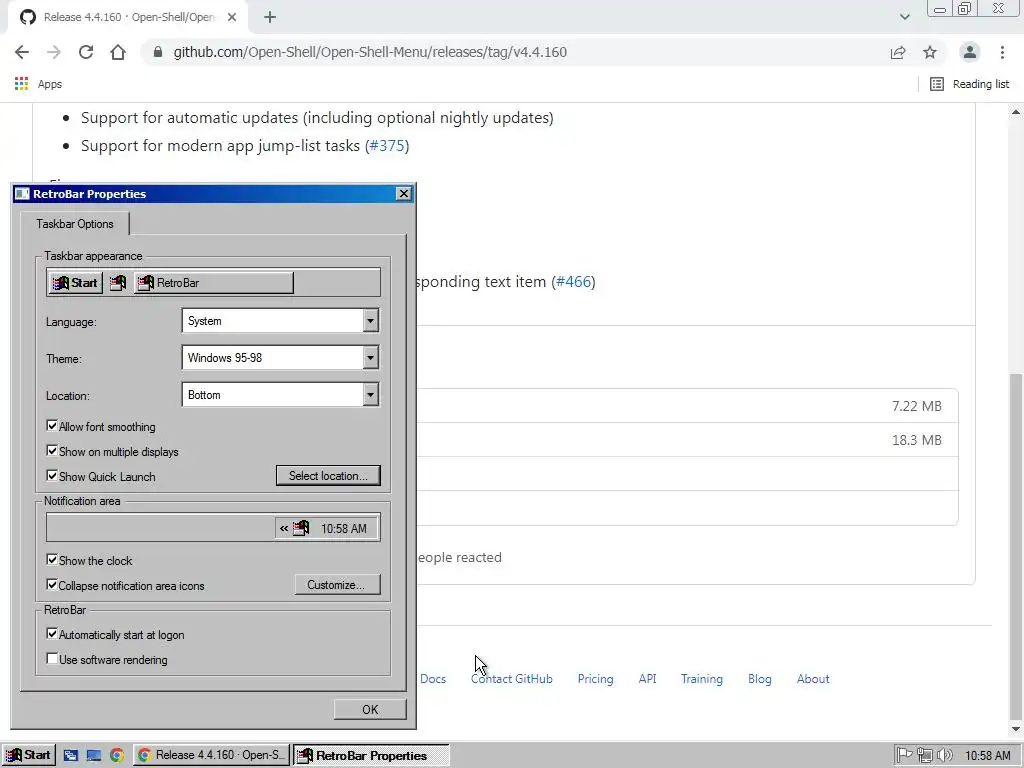1024x768 pixels.
Task: Click the 18.3 MB asset size
Action: point(917,440)
